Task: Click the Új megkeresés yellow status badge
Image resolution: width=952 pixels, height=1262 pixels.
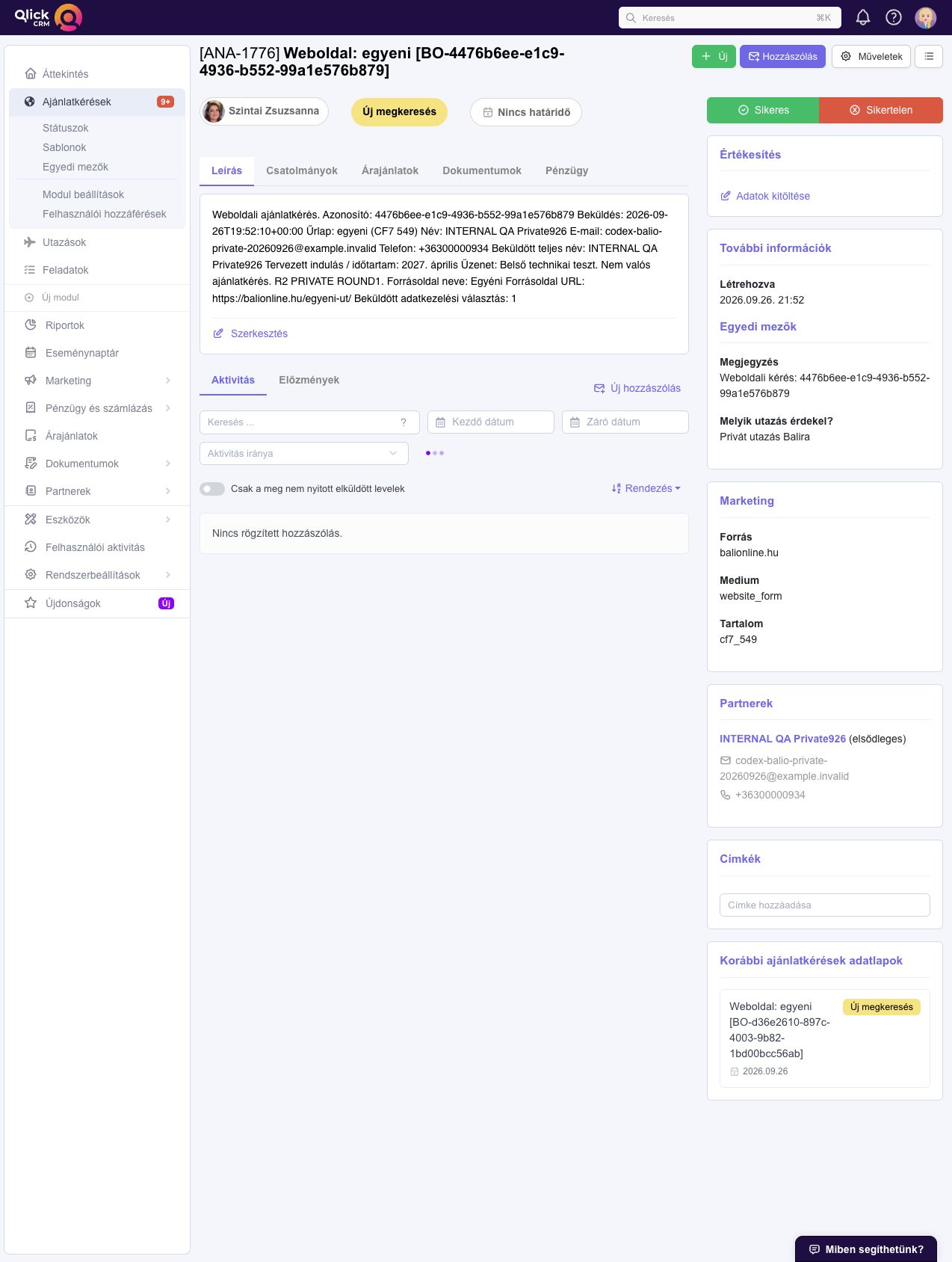Action: 400,111
